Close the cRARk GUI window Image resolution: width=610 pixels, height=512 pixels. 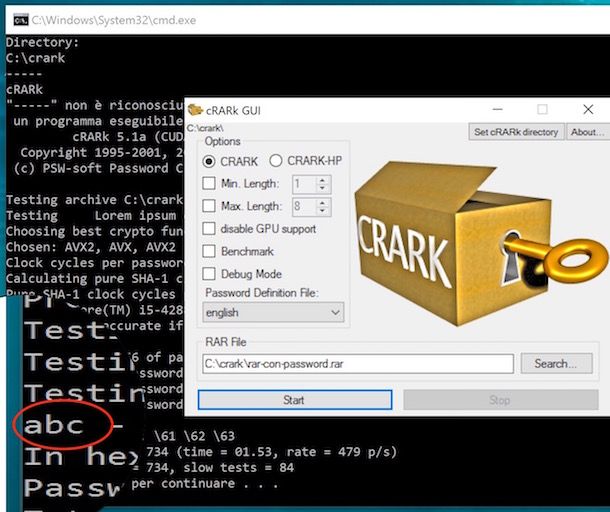[x=588, y=109]
